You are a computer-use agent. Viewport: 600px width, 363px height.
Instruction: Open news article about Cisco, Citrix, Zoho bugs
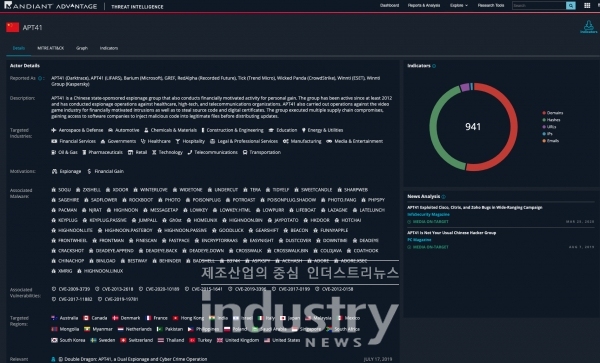pyautogui.click(x=474, y=207)
